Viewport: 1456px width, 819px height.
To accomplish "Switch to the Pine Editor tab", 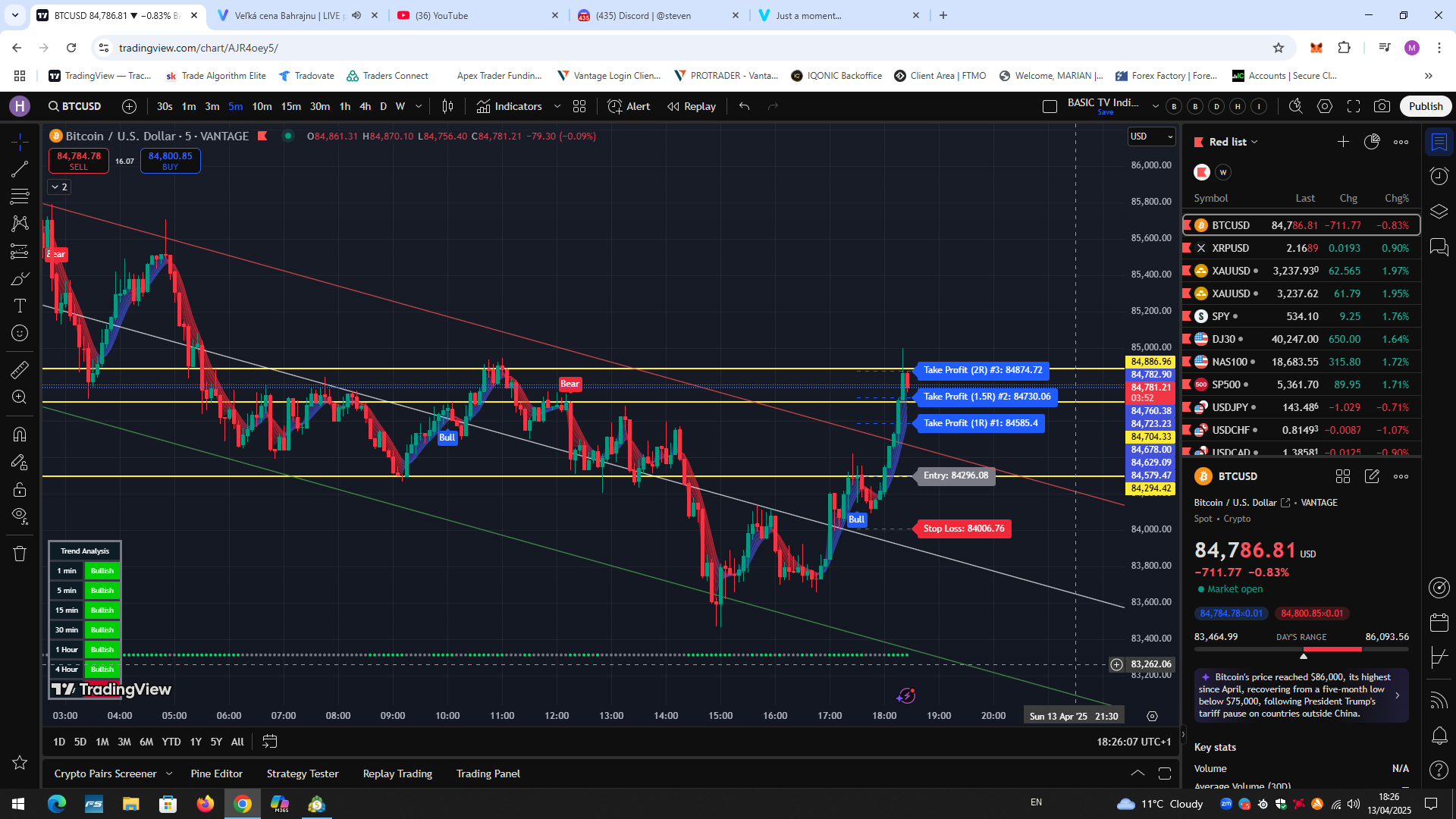I will [x=217, y=773].
